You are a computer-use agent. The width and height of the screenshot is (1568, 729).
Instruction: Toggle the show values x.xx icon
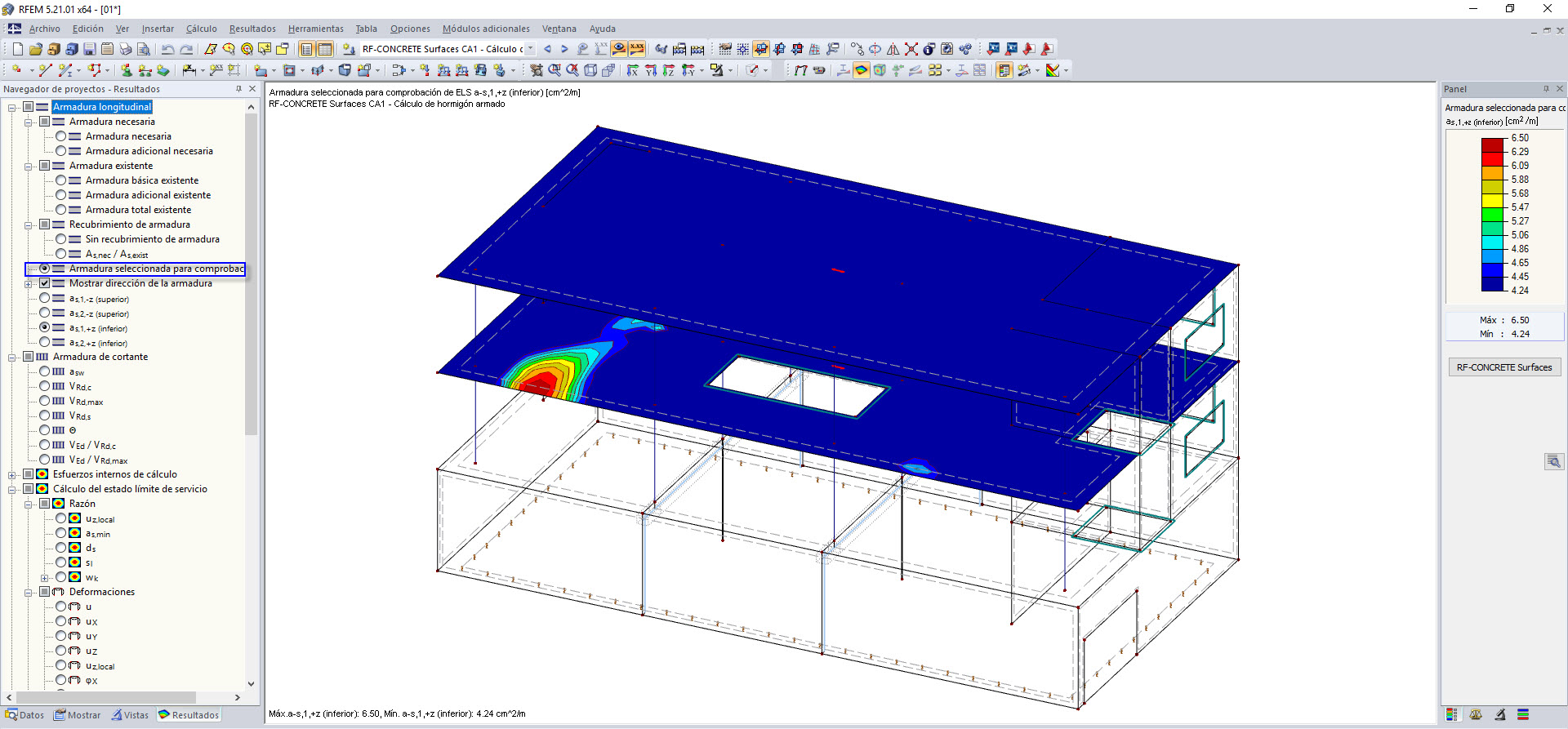[x=637, y=49]
